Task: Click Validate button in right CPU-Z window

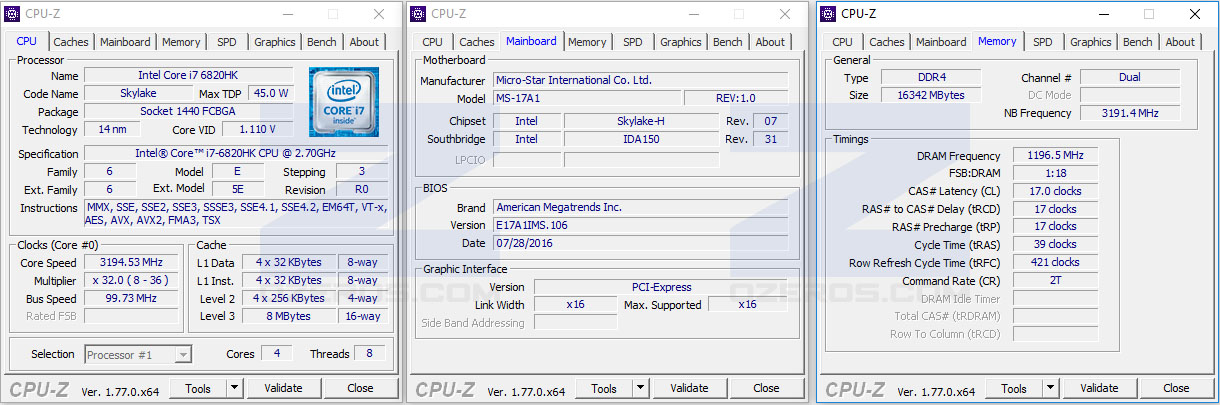Action: 1099,388
